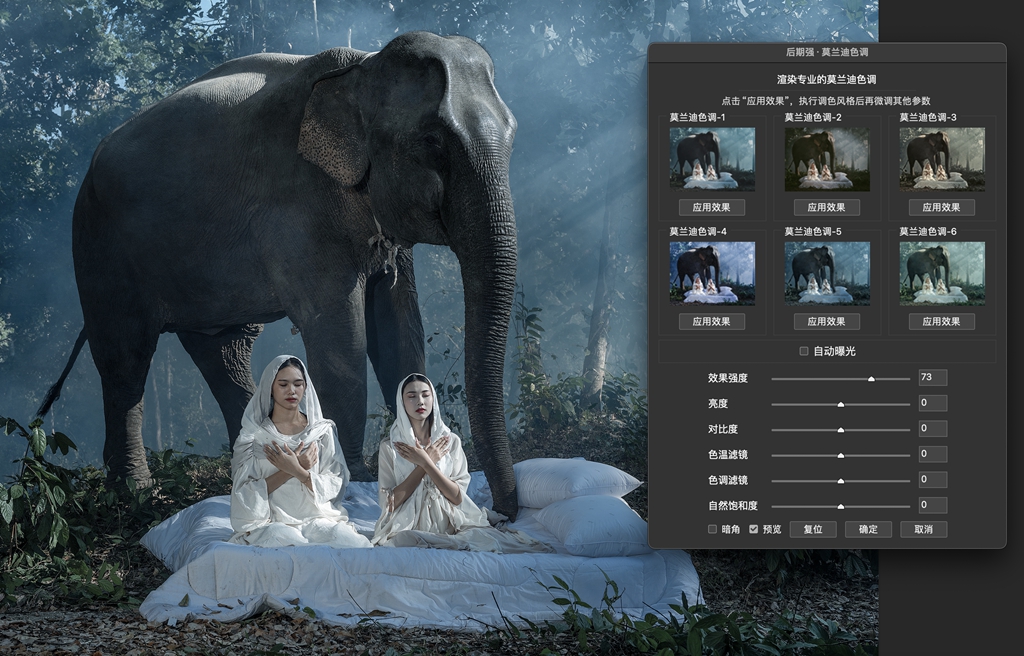Apply effect for 莫兰迪色调-3 preset
Viewport: 1024px width, 656px height.
(941, 207)
